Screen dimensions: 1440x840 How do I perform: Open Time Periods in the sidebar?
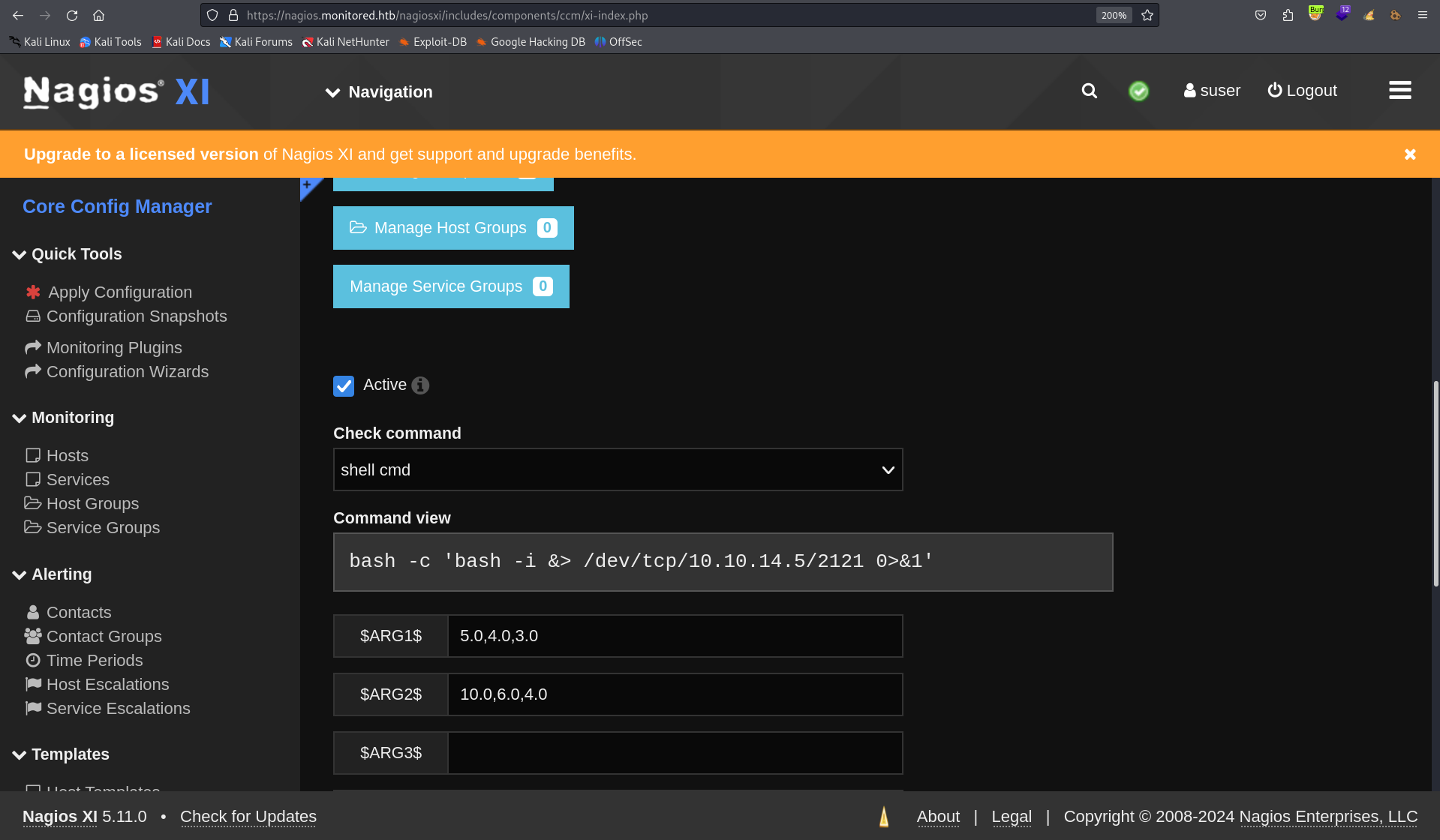point(84,661)
